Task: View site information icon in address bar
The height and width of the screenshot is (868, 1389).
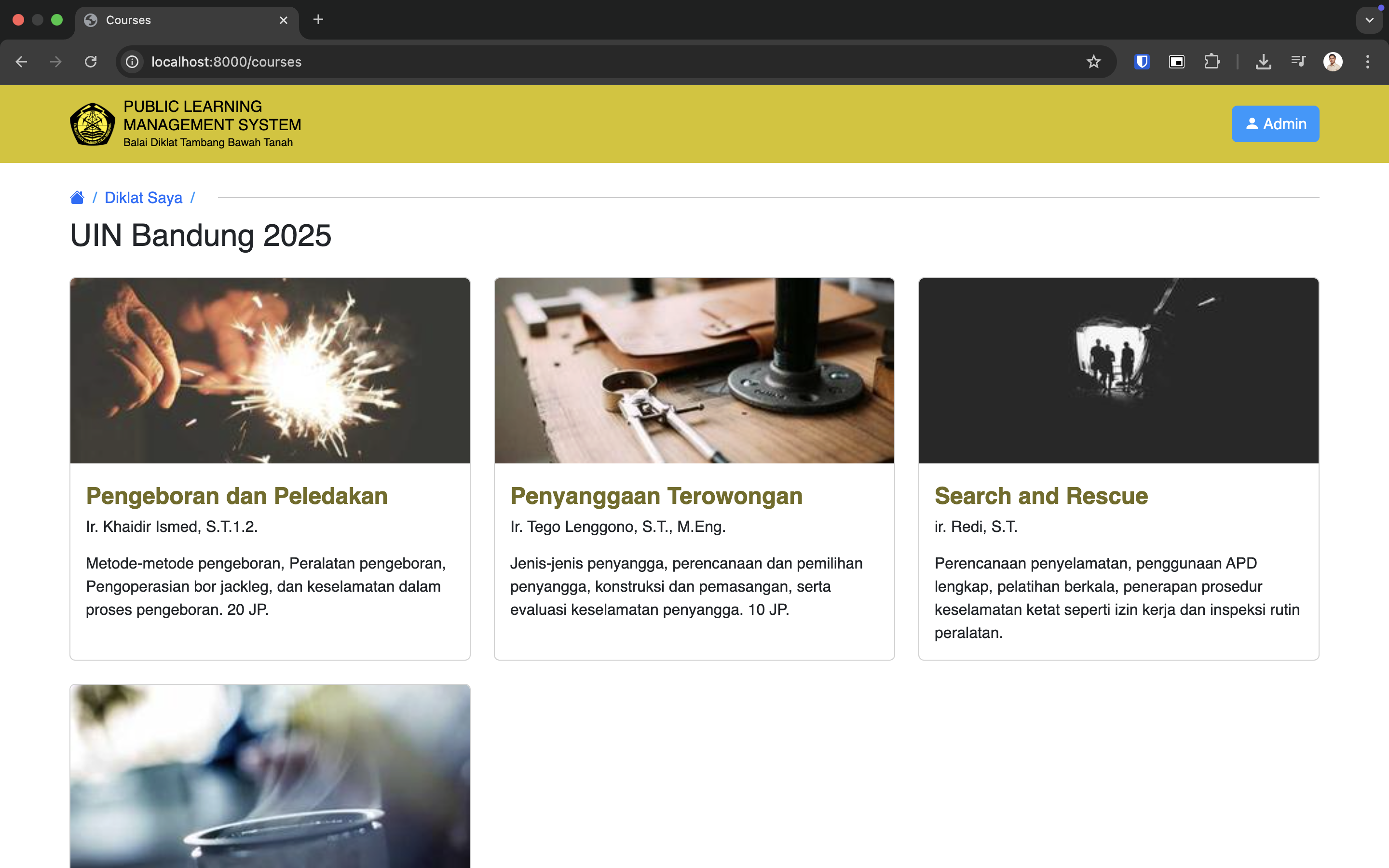Action: pyautogui.click(x=133, y=61)
